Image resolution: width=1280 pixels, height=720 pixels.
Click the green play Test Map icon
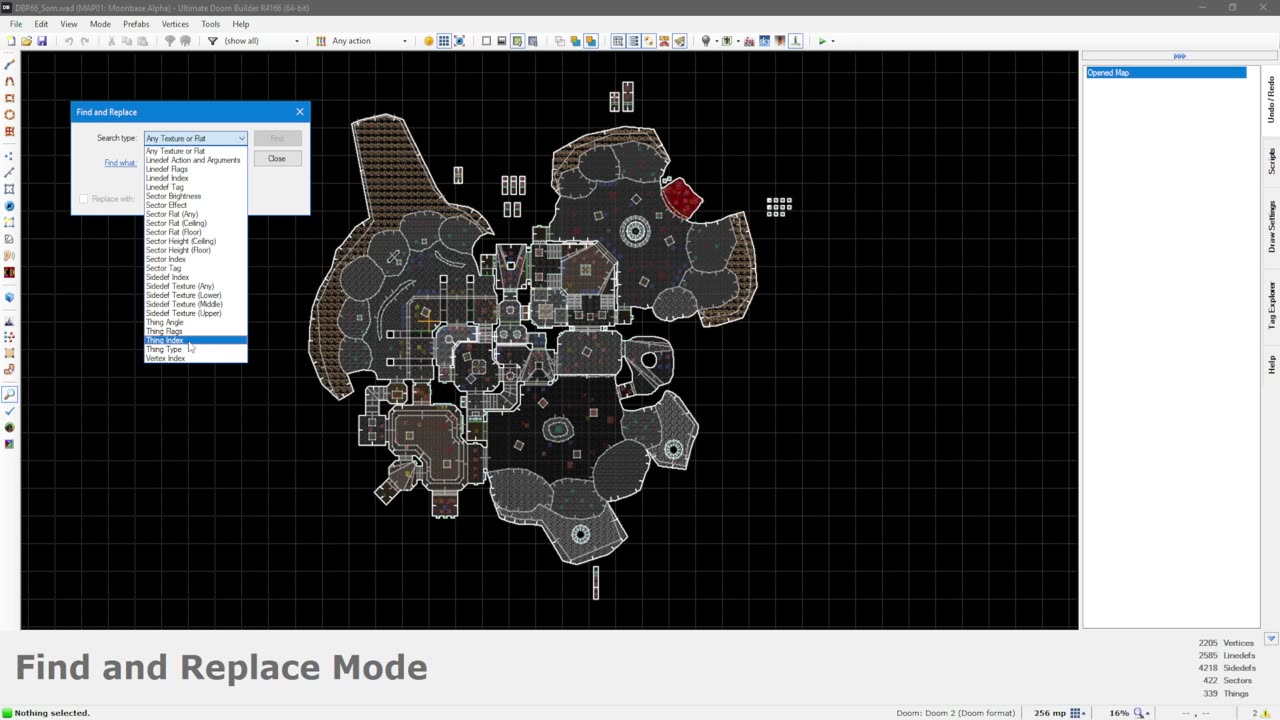tap(822, 41)
